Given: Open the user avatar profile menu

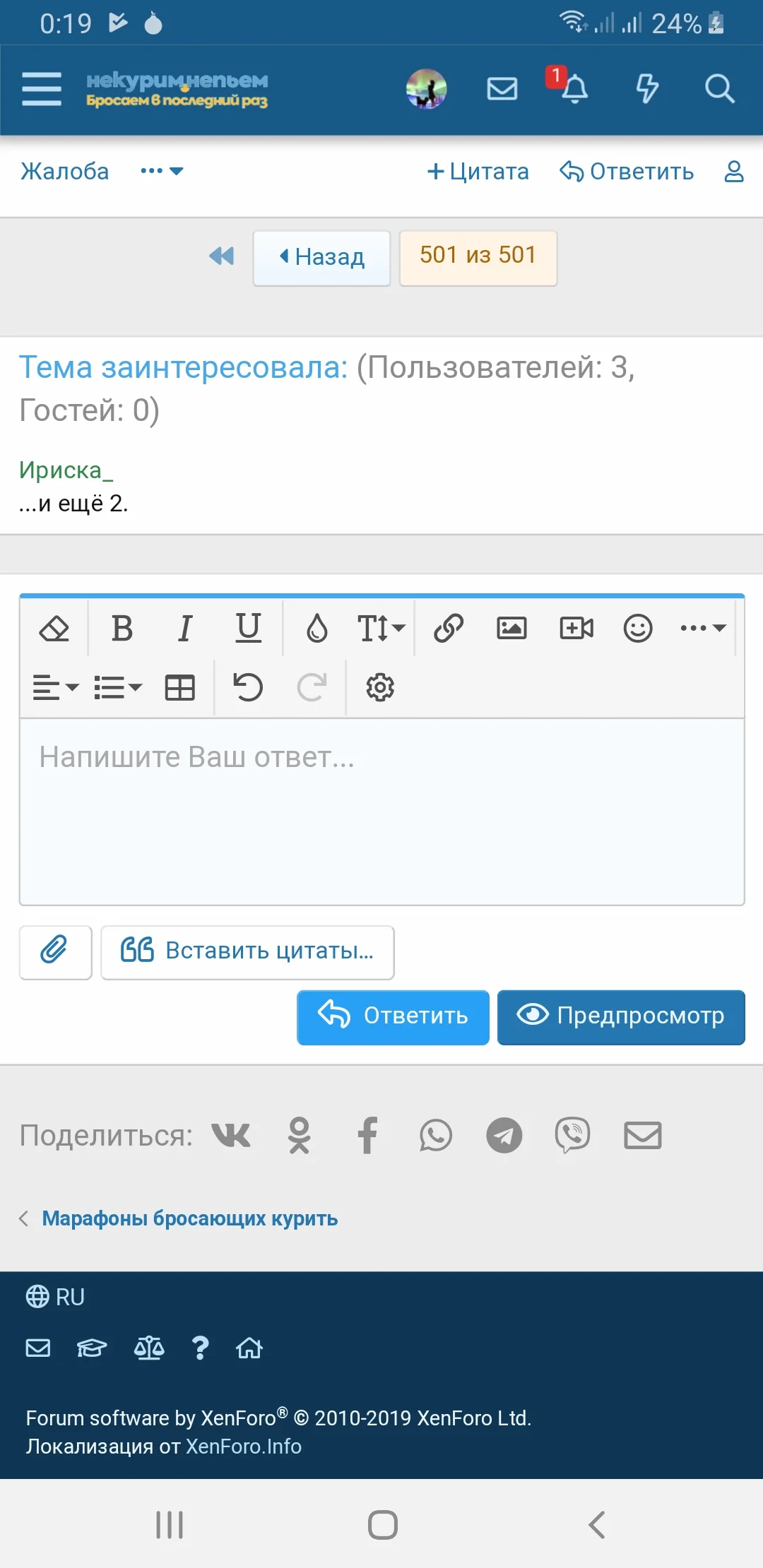Looking at the screenshot, I should click(426, 89).
